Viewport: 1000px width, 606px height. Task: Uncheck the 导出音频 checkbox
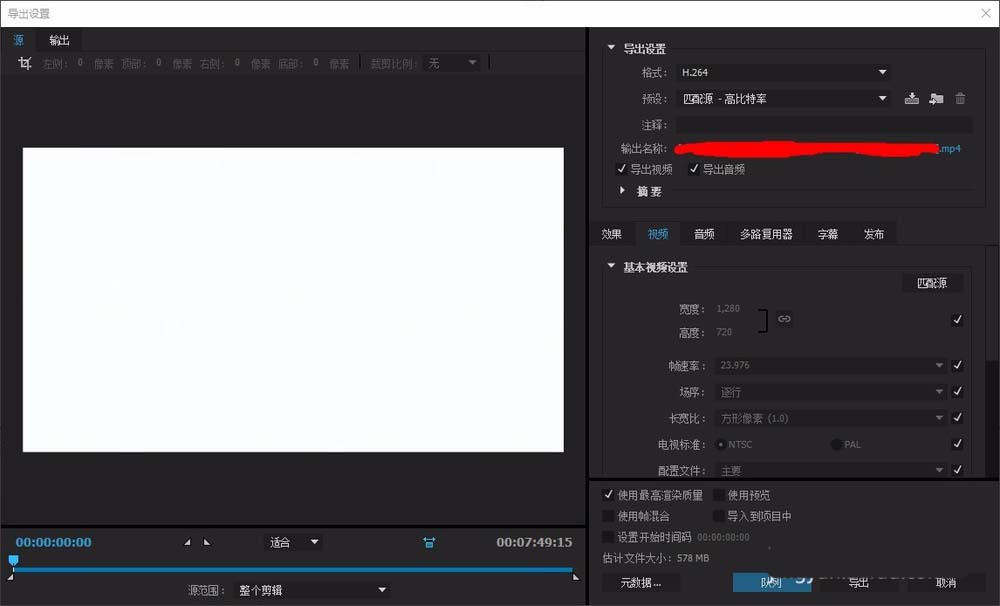(694, 168)
